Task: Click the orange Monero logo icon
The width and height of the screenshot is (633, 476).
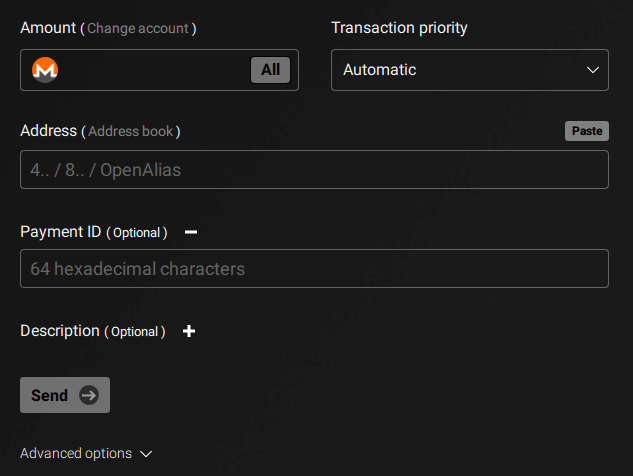Action: pyautogui.click(x=45, y=70)
